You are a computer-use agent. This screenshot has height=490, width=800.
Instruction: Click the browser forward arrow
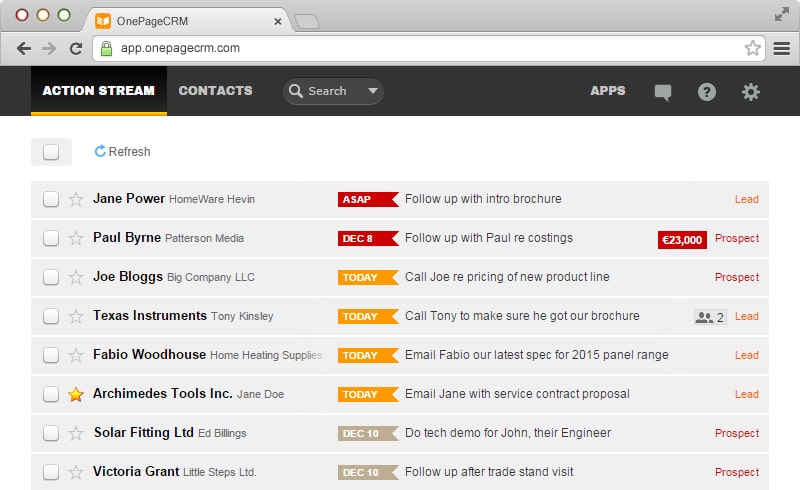[x=49, y=48]
